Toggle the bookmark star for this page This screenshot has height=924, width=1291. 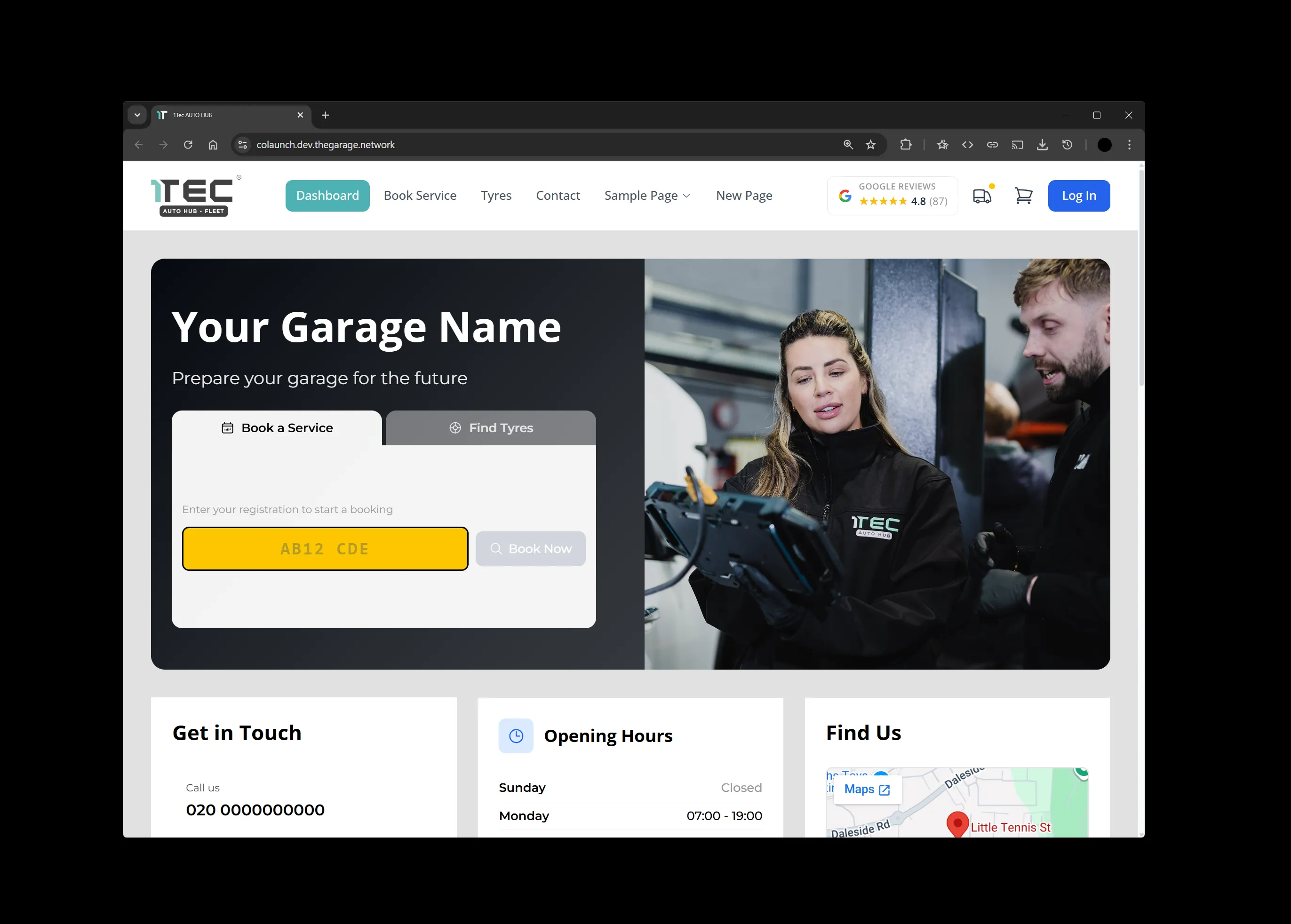click(871, 144)
